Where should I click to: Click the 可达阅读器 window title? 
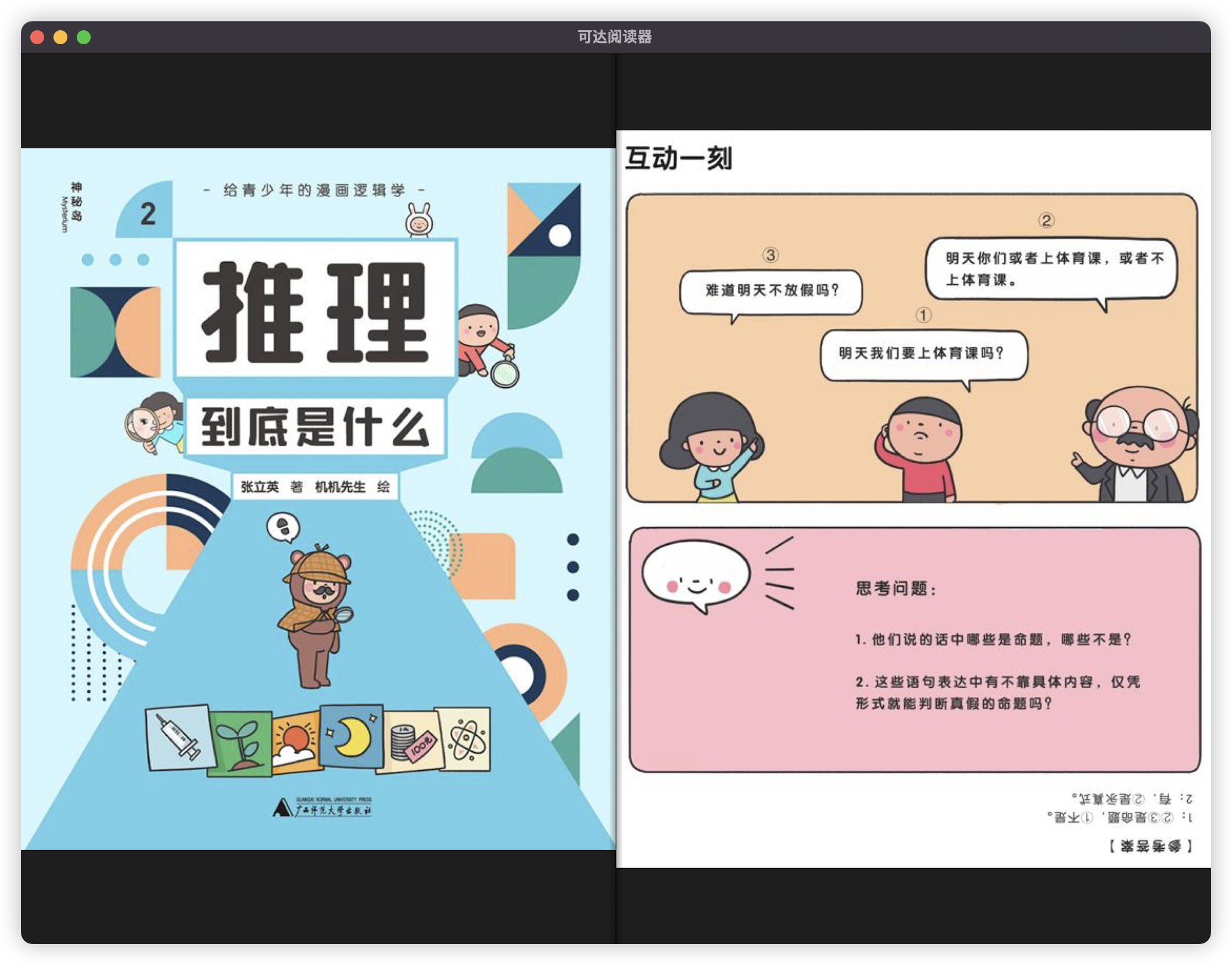click(x=615, y=37)
